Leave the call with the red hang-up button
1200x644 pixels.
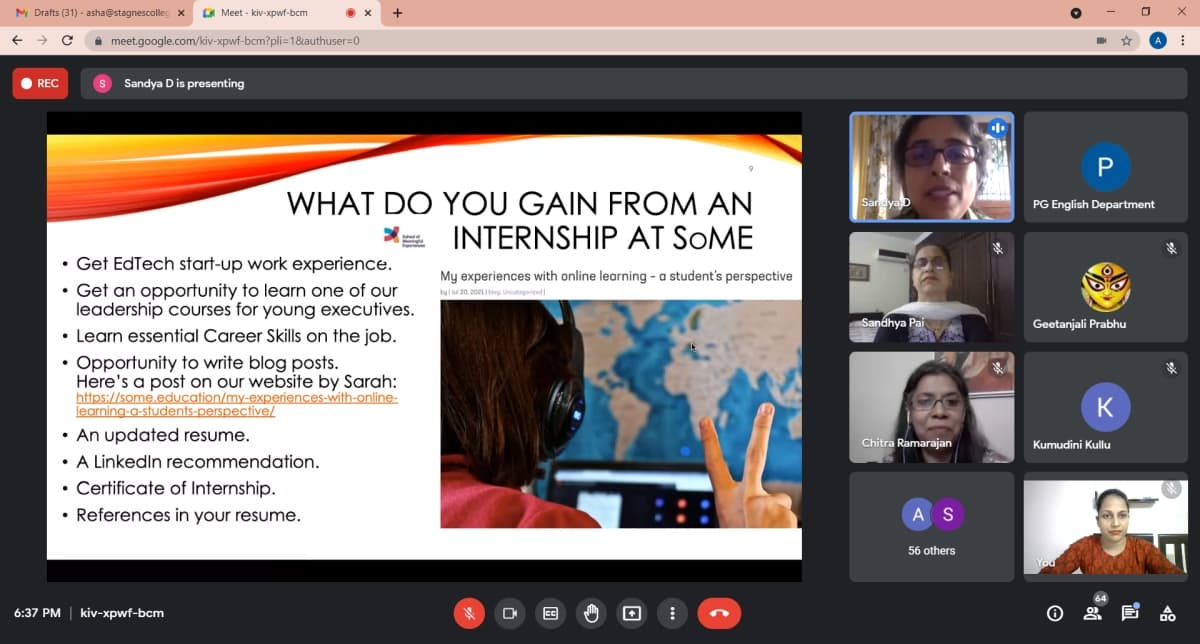click(x=719, y=613)
